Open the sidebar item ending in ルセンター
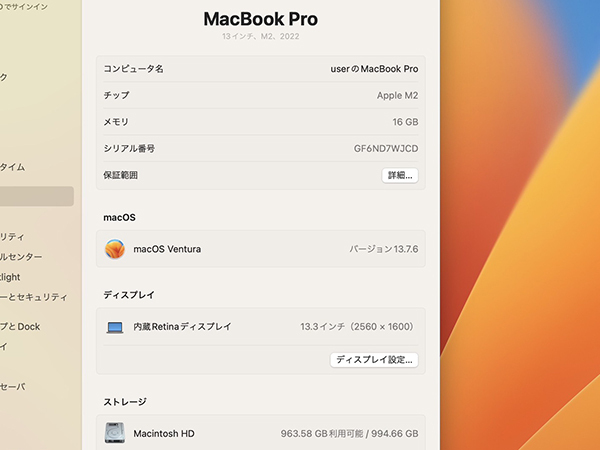 21,257
